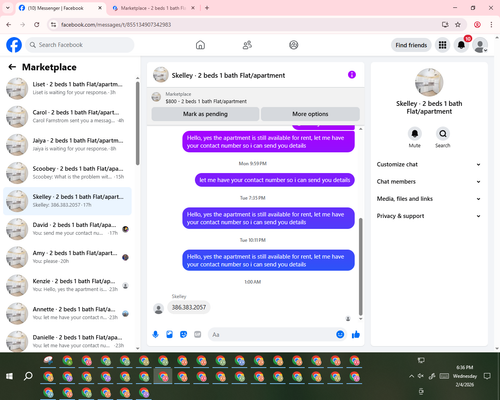Open Annette conversation in the chat list
Viewport: 500px width, 400px height.
[x=67, y=313]
